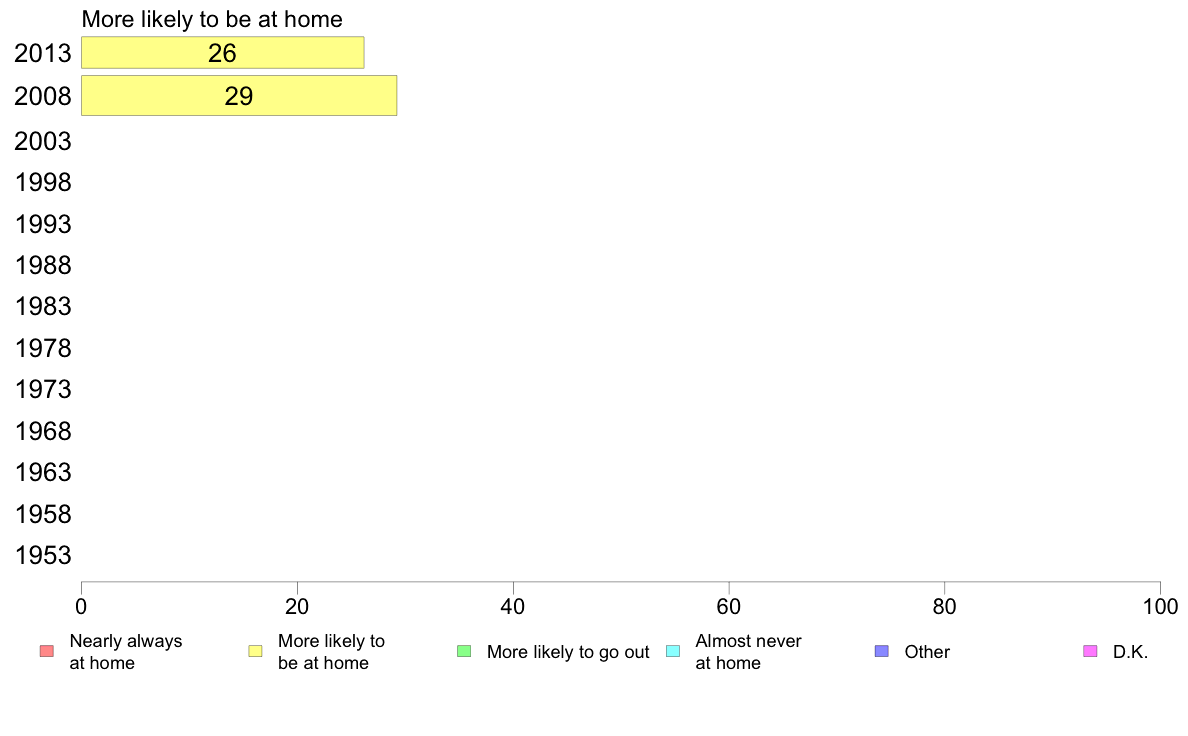Click the More likely to be at home title
The height and width of the screenshot is (736, 1188).
click(212, 19)
